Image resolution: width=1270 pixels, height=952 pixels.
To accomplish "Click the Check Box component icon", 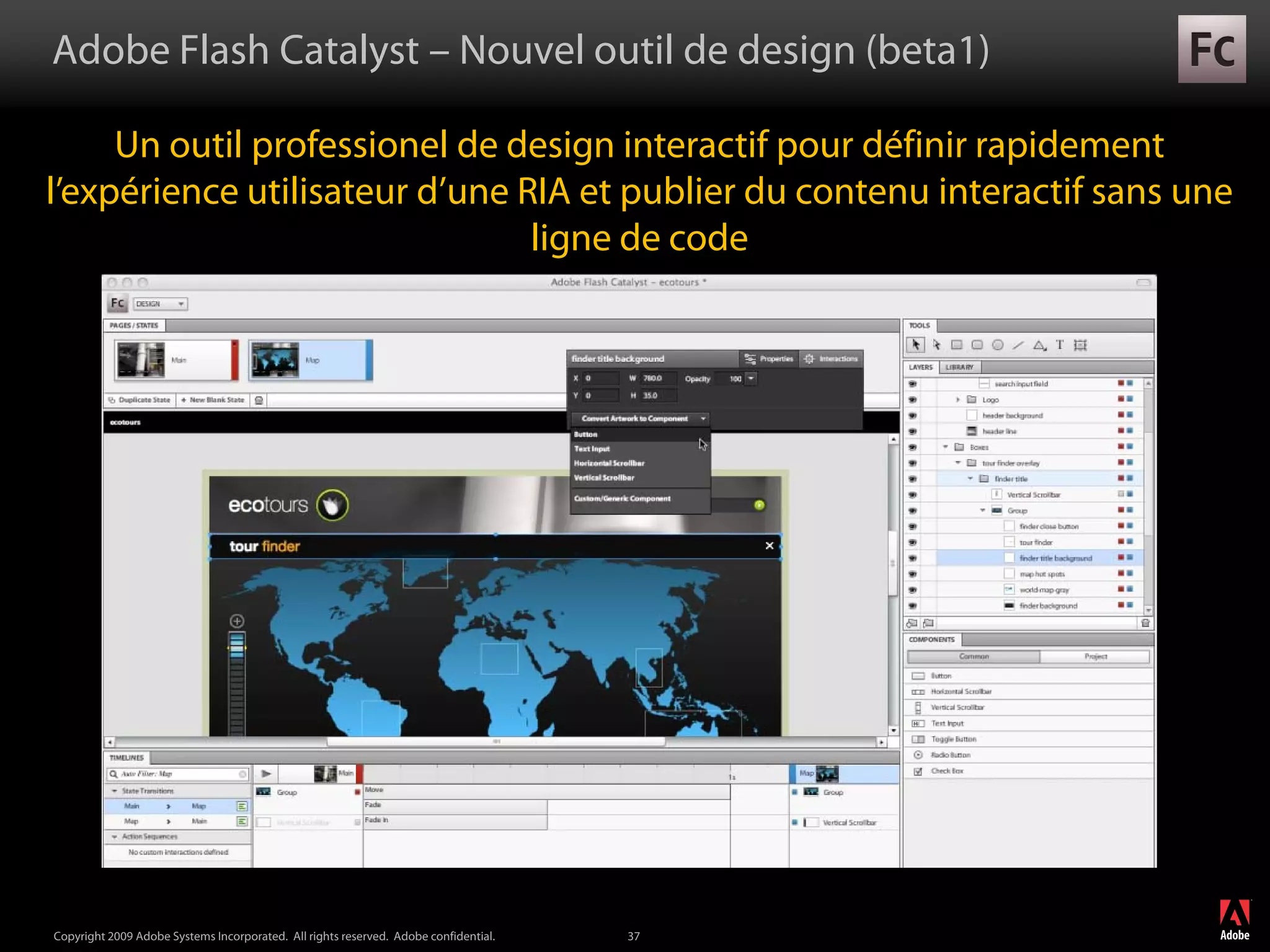I will [x=918, y=771].
